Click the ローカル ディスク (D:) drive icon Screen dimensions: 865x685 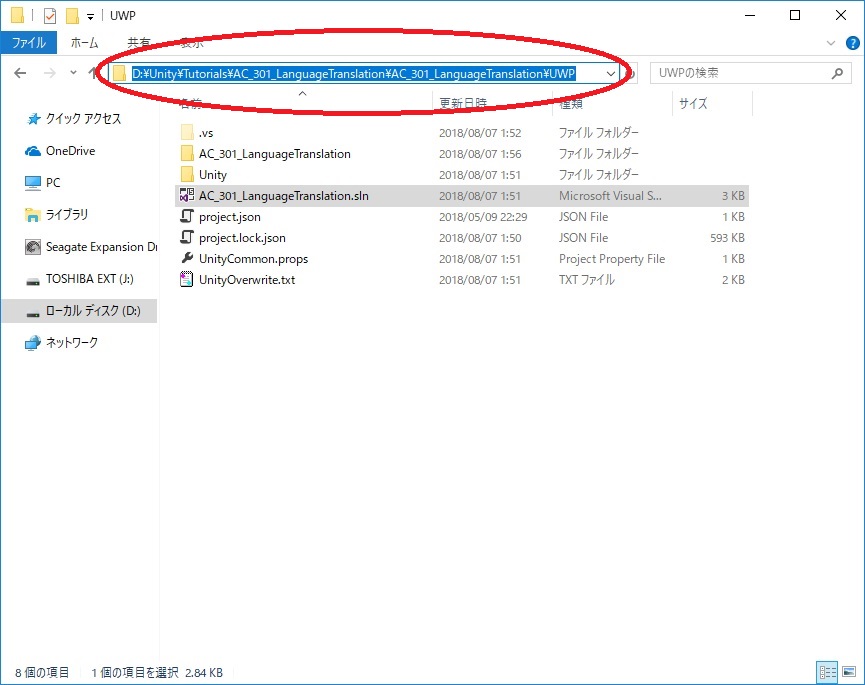click(33, 313)
